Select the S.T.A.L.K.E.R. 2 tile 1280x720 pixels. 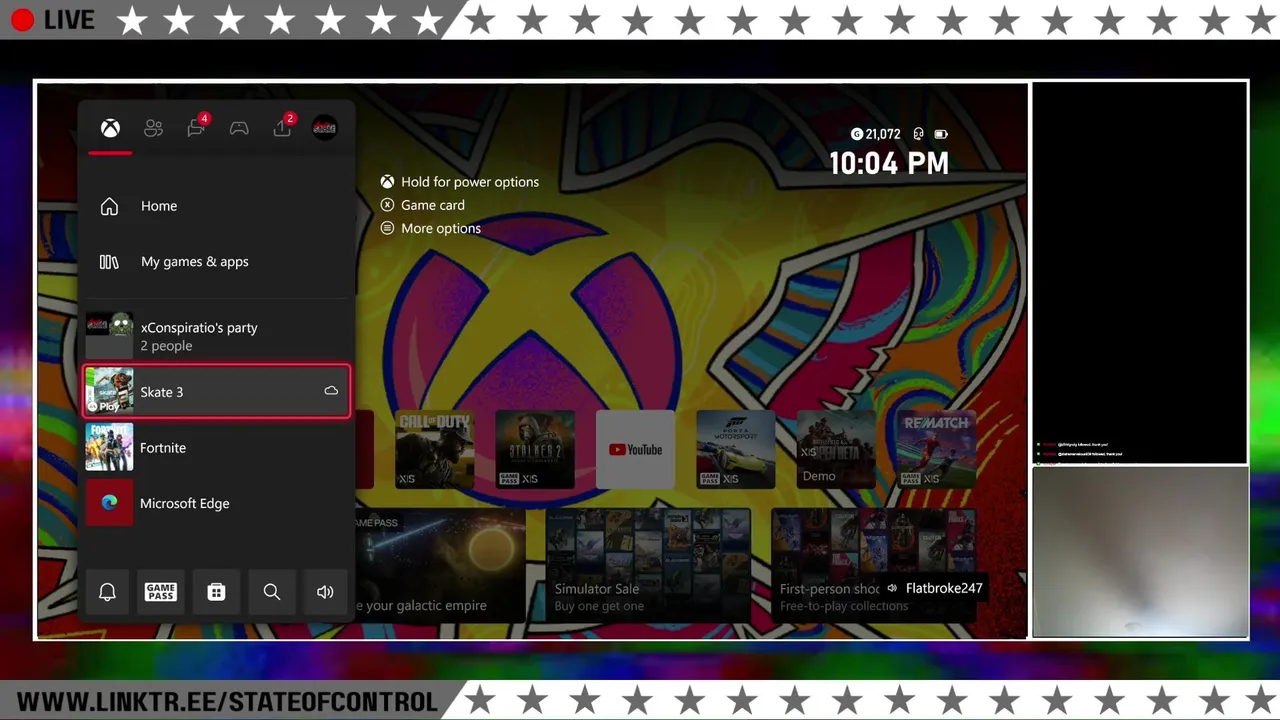535,449
